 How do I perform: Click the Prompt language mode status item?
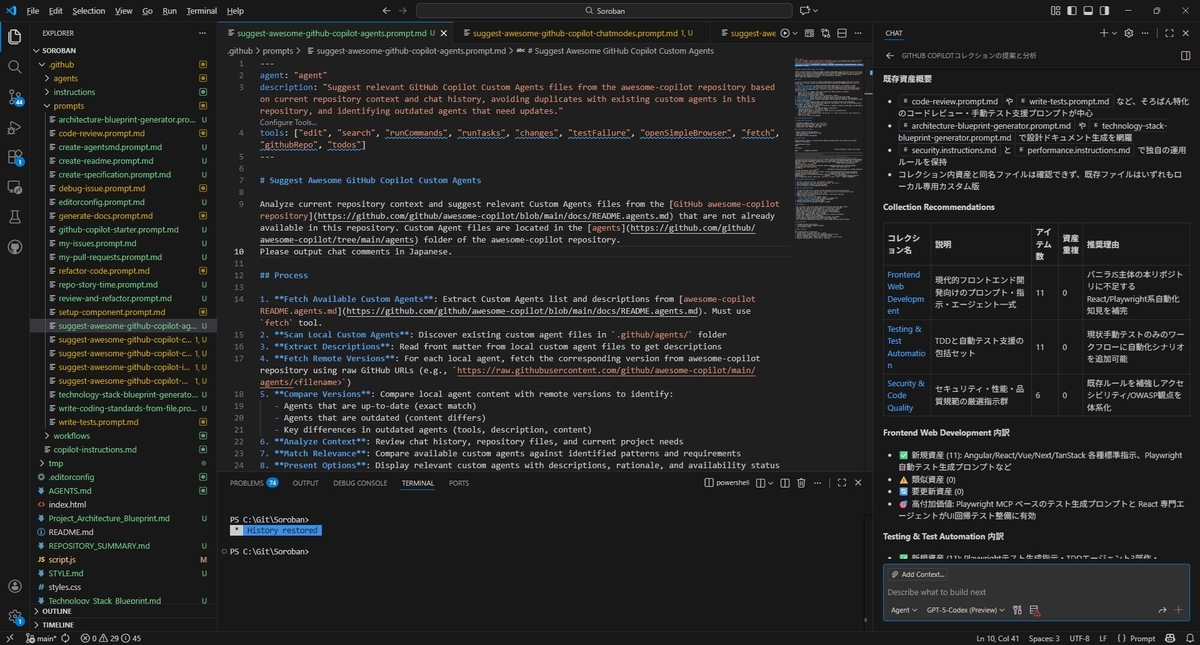(x=1135, y=638)
